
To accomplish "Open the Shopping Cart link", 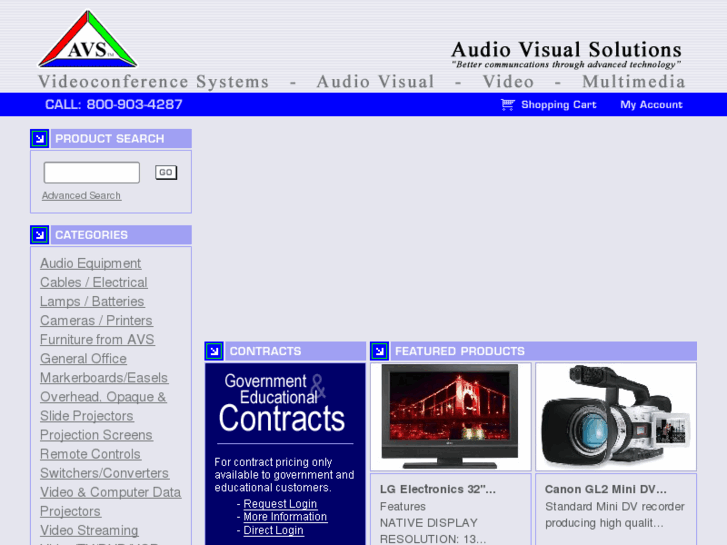I will [x=558, y=104].
